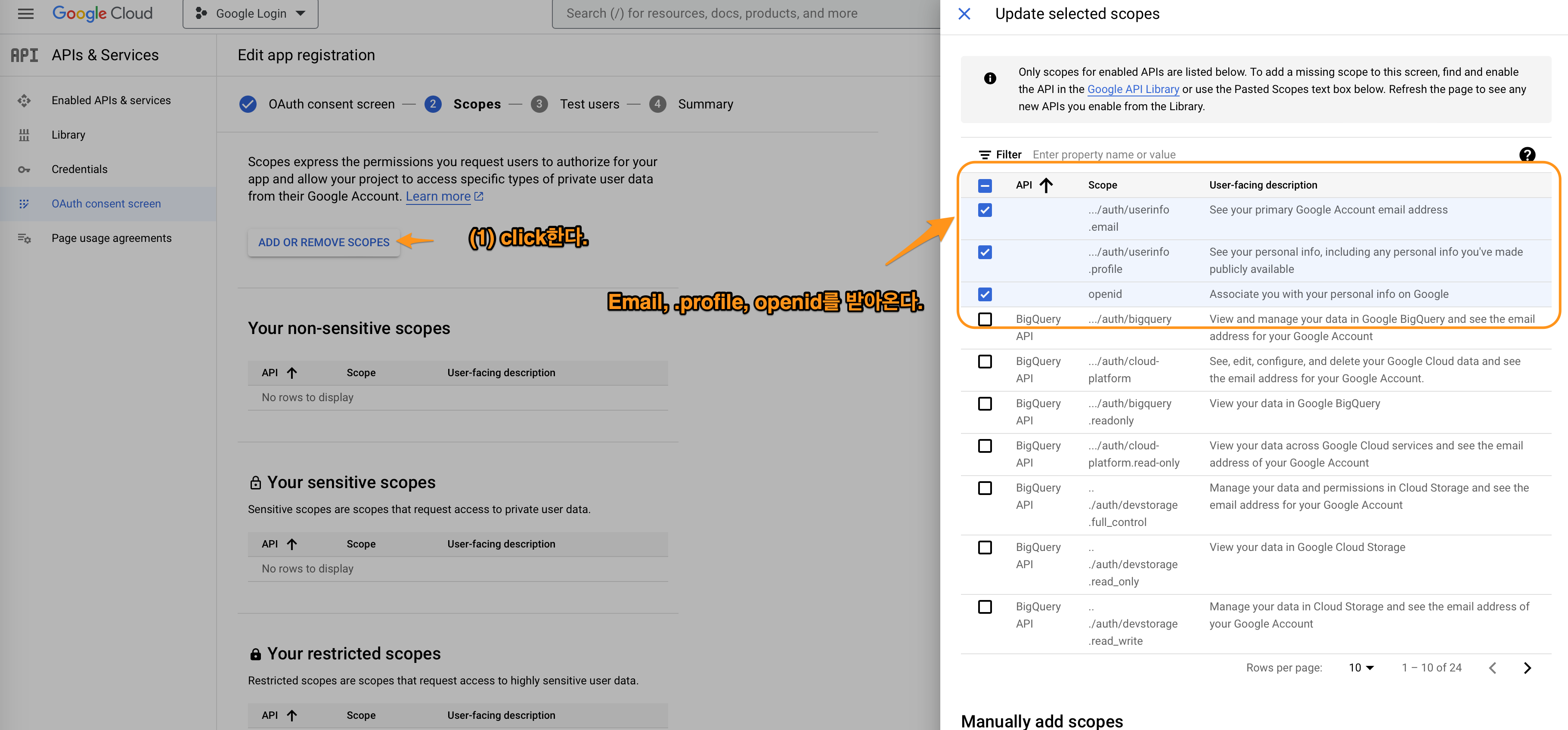
Task: Open the Google Login project selector dropdown
Action: 250,13
